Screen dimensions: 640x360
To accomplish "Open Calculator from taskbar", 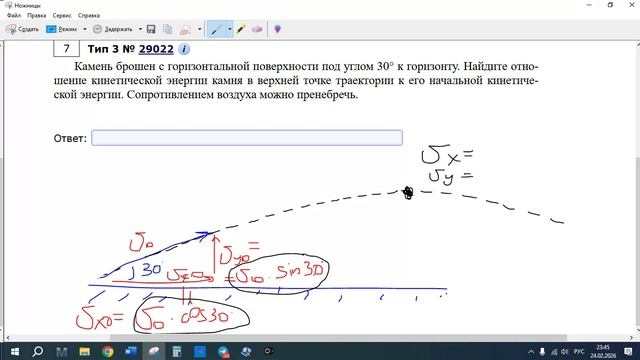I will pos(177,351).
